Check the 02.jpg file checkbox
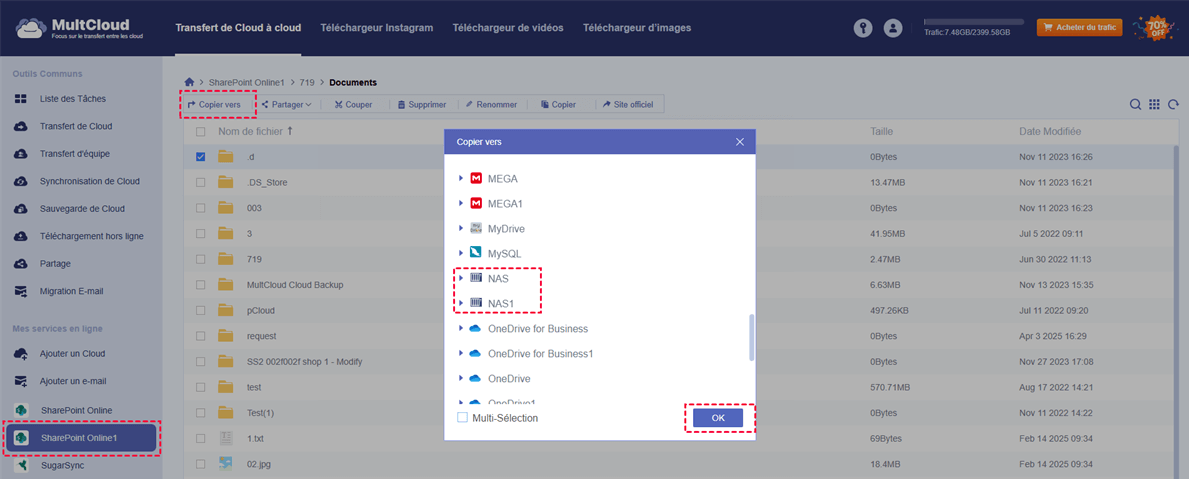Image resolution: width=1189 pixels, height=479 pixels. pyautogui.click(x=201, y=463)
